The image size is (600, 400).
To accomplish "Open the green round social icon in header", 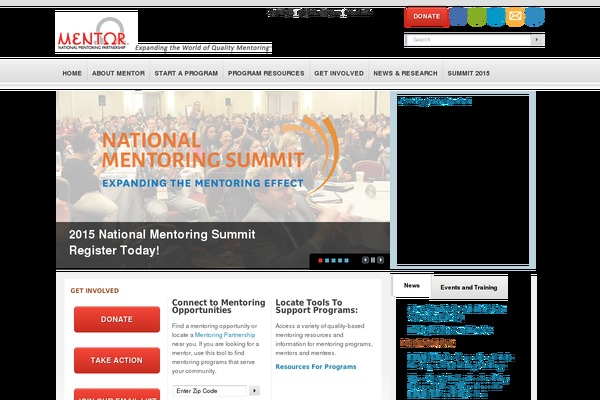I will click(477, 16).
